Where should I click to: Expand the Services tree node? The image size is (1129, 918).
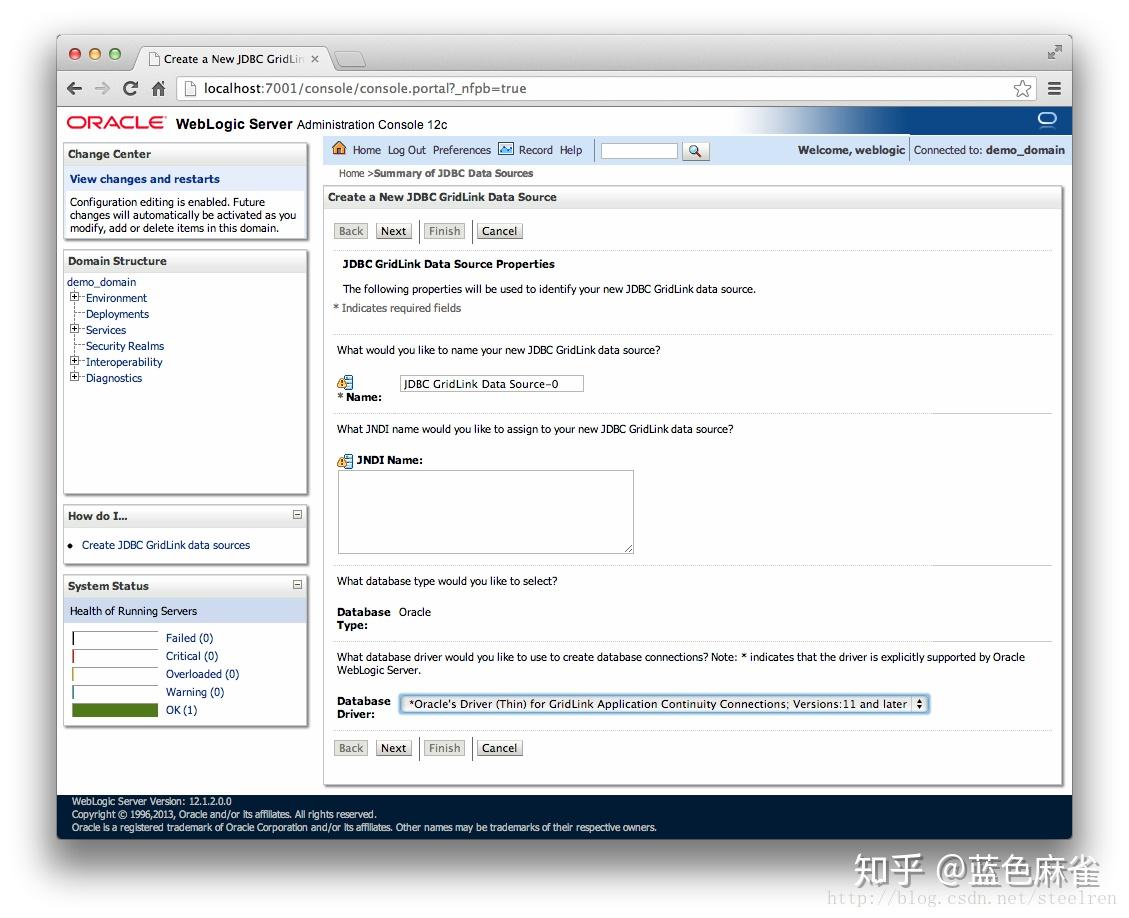click(75, 330)
